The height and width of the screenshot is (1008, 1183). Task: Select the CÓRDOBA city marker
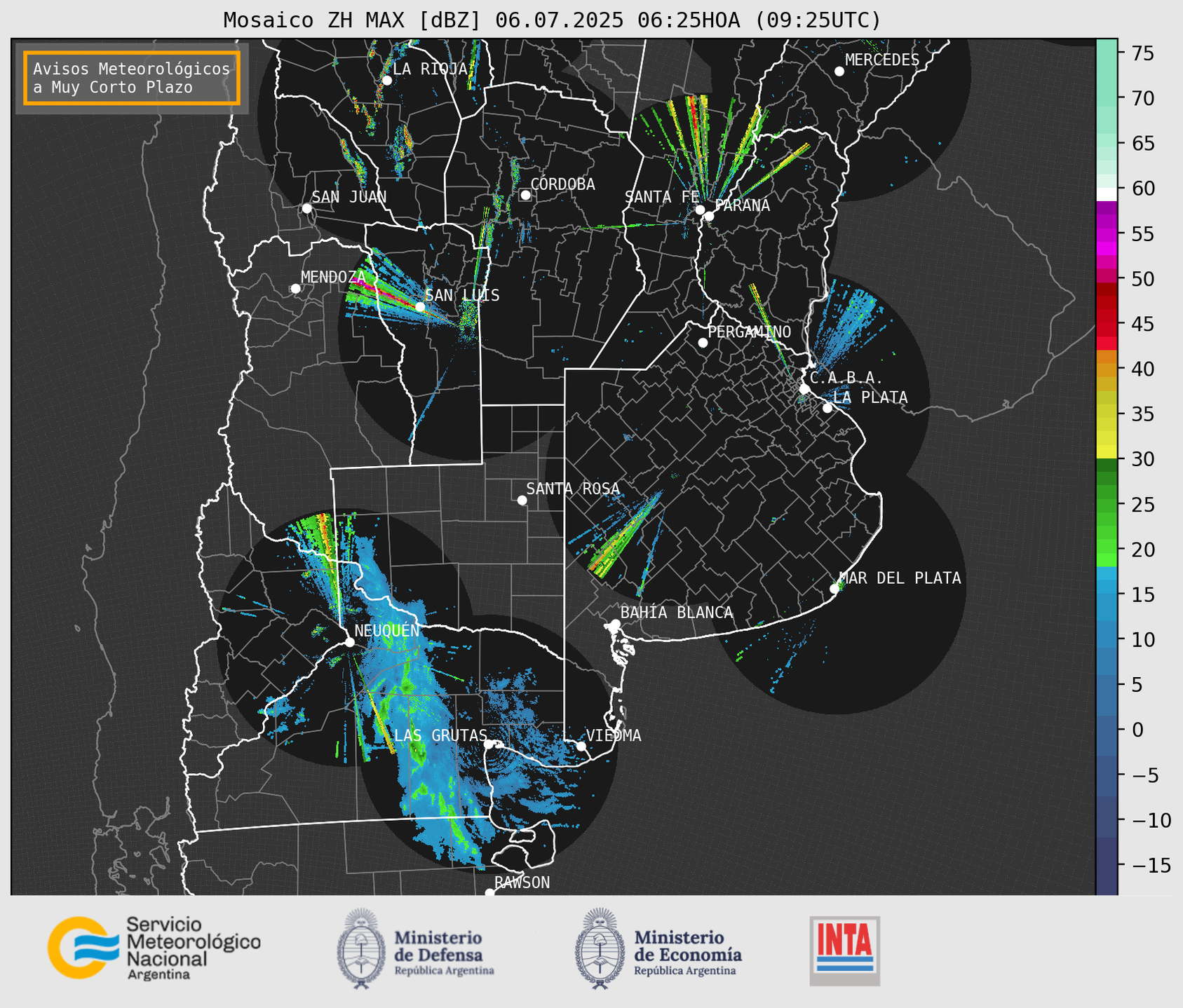click(x=525, y=195)
